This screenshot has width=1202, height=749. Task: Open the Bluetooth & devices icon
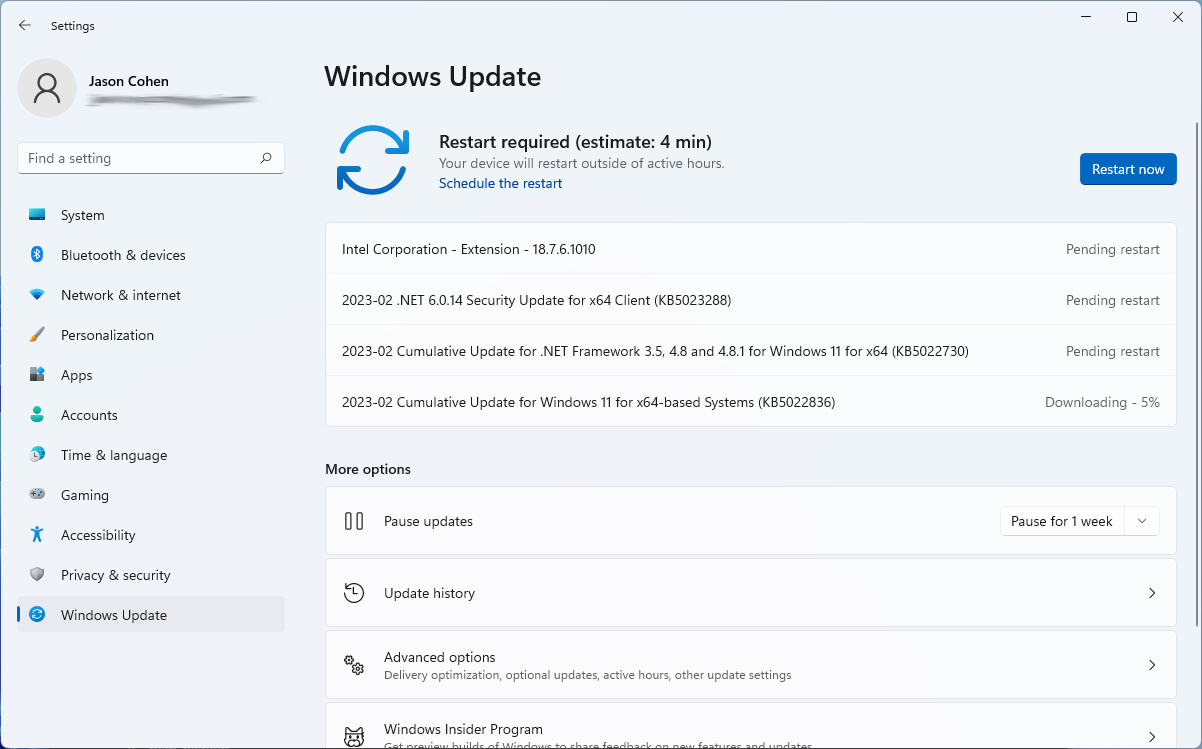pos(38,255)
